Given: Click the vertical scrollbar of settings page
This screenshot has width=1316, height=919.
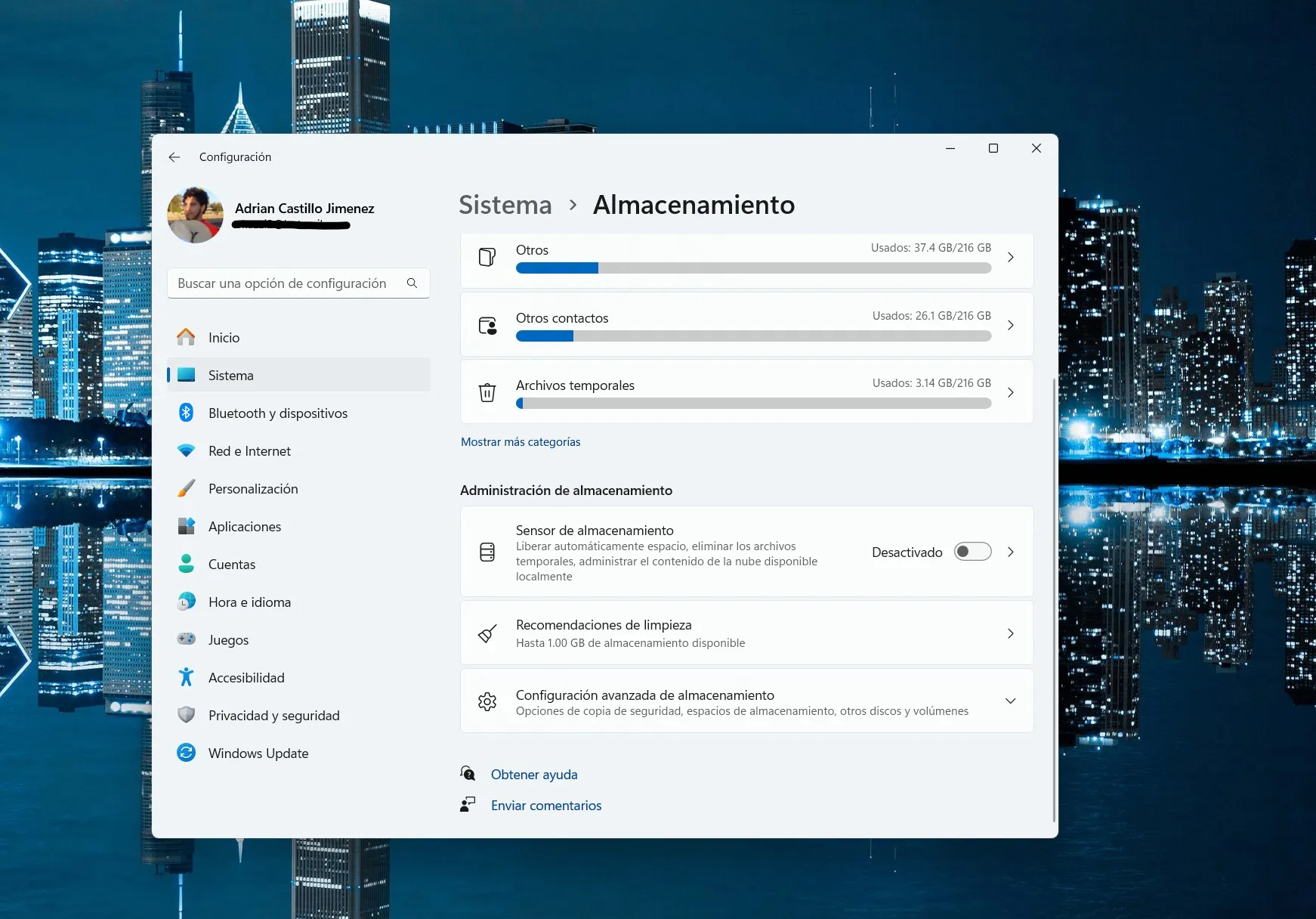Looking at the screenshot, I should point(1054,599).
